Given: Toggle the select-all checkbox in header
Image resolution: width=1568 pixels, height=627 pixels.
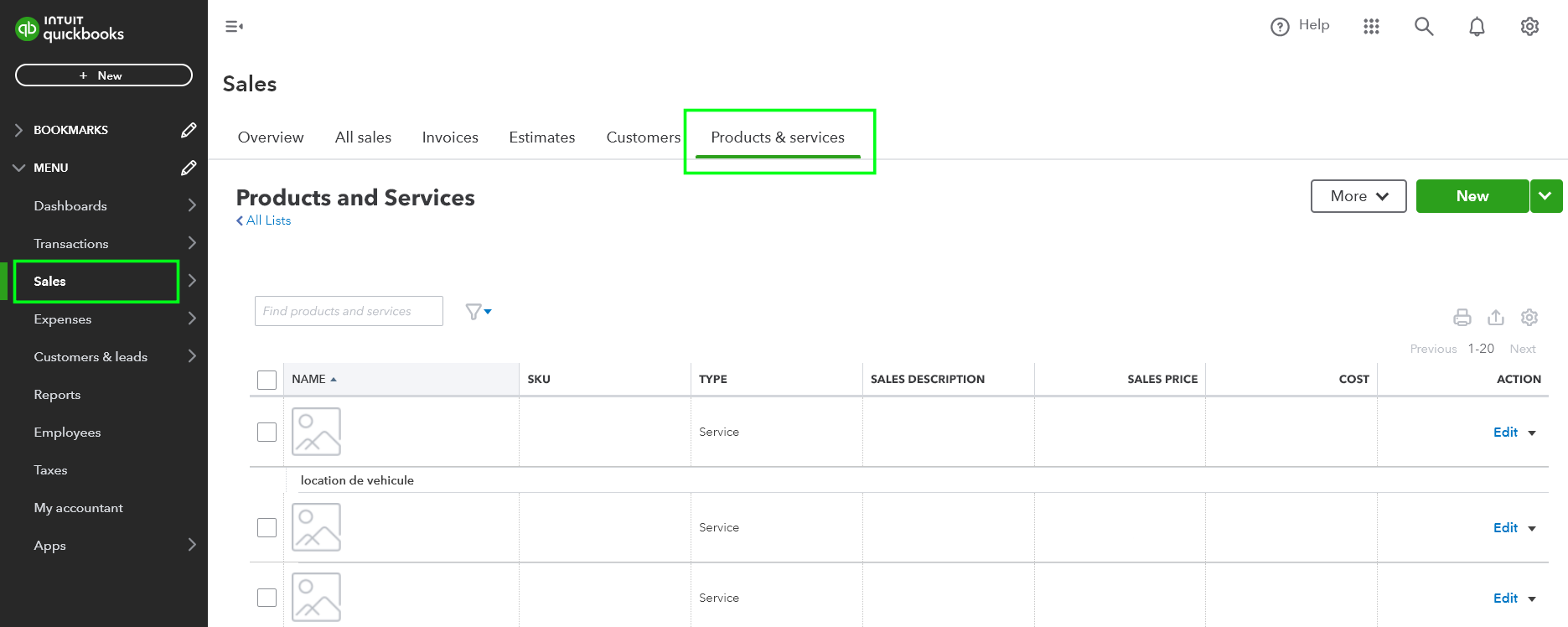Looking at the screenshot, I should (x=267, y=380).
